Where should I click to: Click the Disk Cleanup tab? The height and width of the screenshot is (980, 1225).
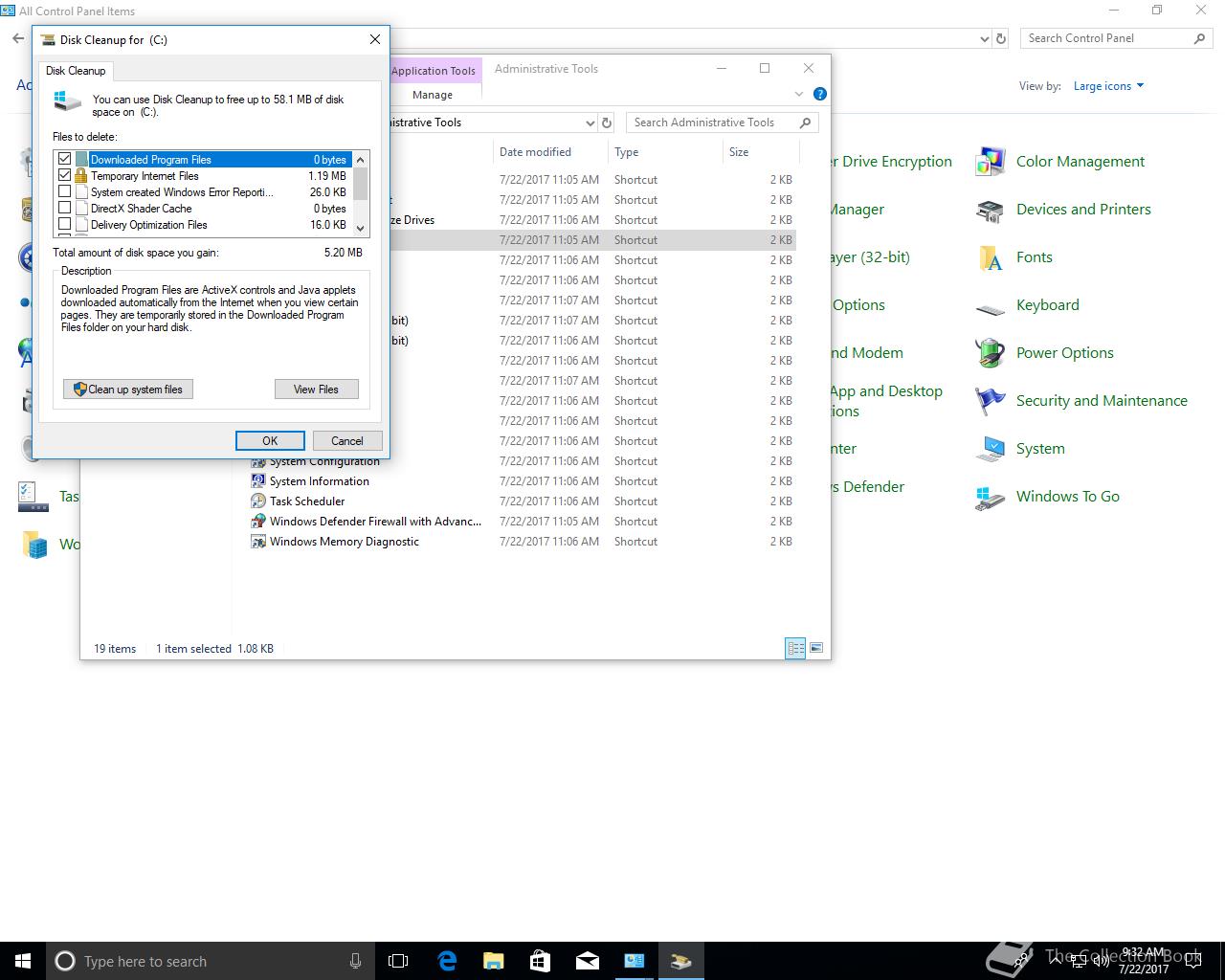(76, 71)
